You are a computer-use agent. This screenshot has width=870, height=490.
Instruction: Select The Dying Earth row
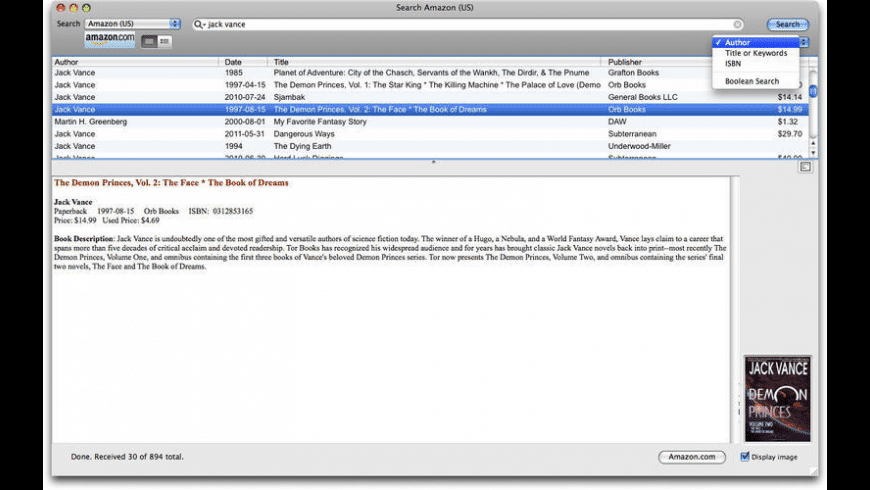pyautogui.click(x=430, y=146)
